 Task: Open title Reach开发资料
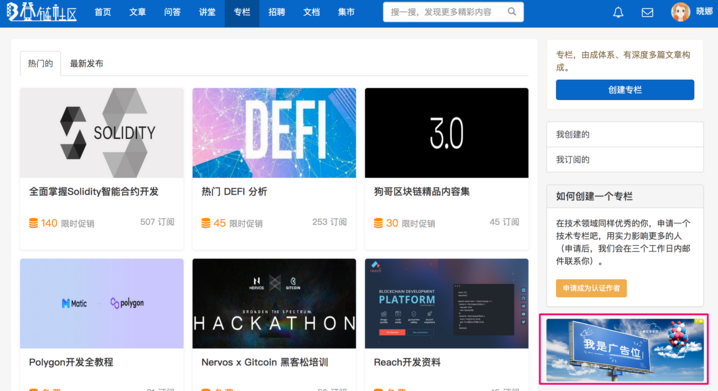click(407, 363)
